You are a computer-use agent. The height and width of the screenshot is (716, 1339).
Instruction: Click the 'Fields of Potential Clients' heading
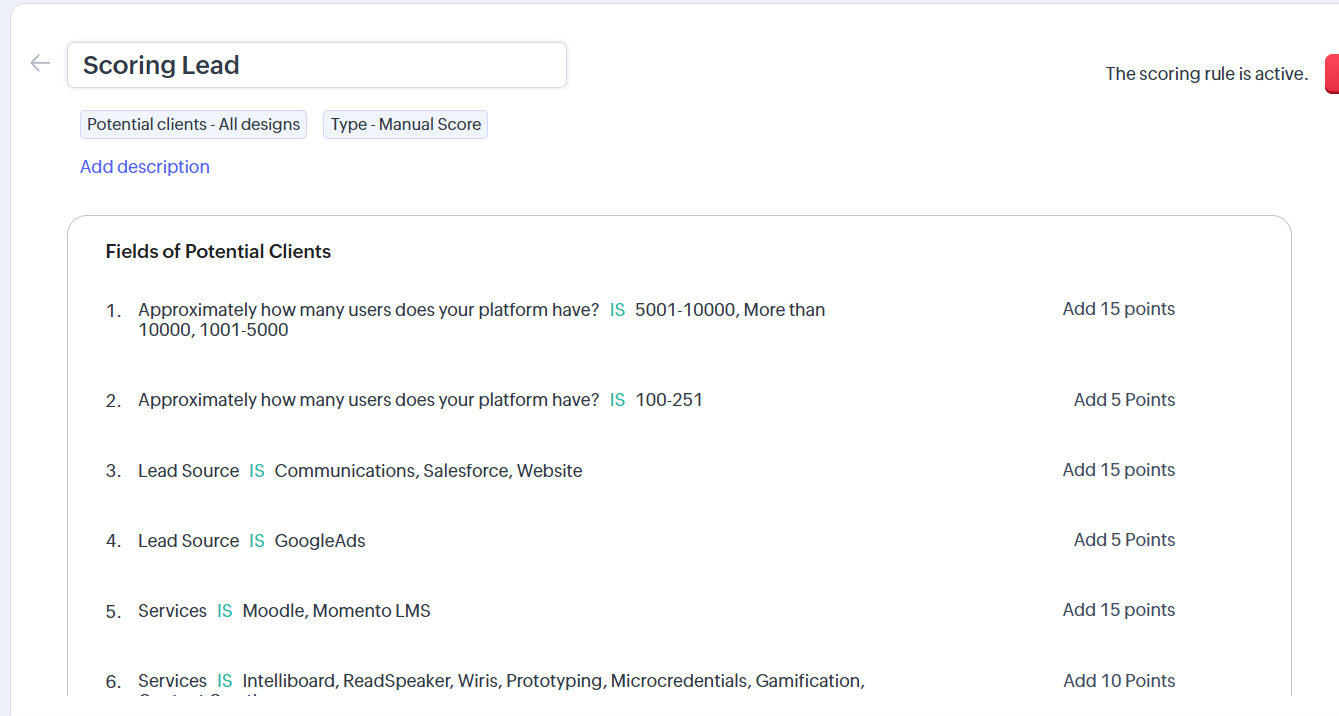click(218, 252)
